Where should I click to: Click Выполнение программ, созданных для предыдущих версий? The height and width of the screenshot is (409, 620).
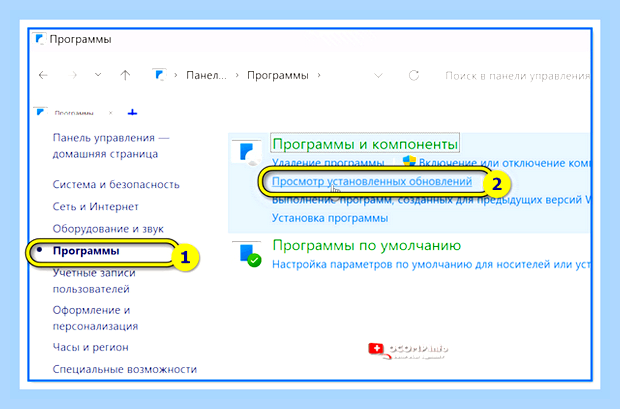pos(431,200)
